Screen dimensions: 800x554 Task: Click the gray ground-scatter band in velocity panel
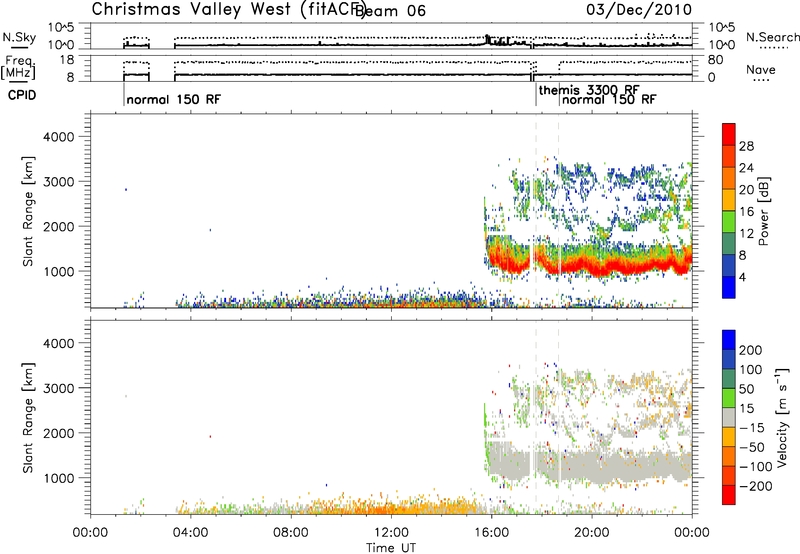(602, 466)
